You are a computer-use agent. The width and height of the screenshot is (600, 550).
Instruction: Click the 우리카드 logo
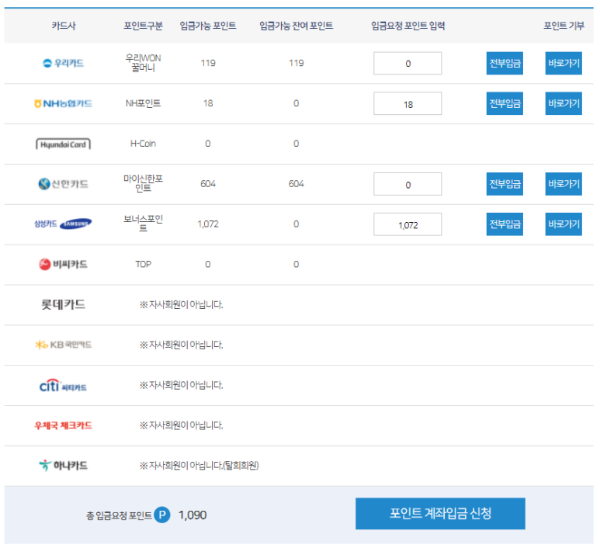tap(63, 63)
